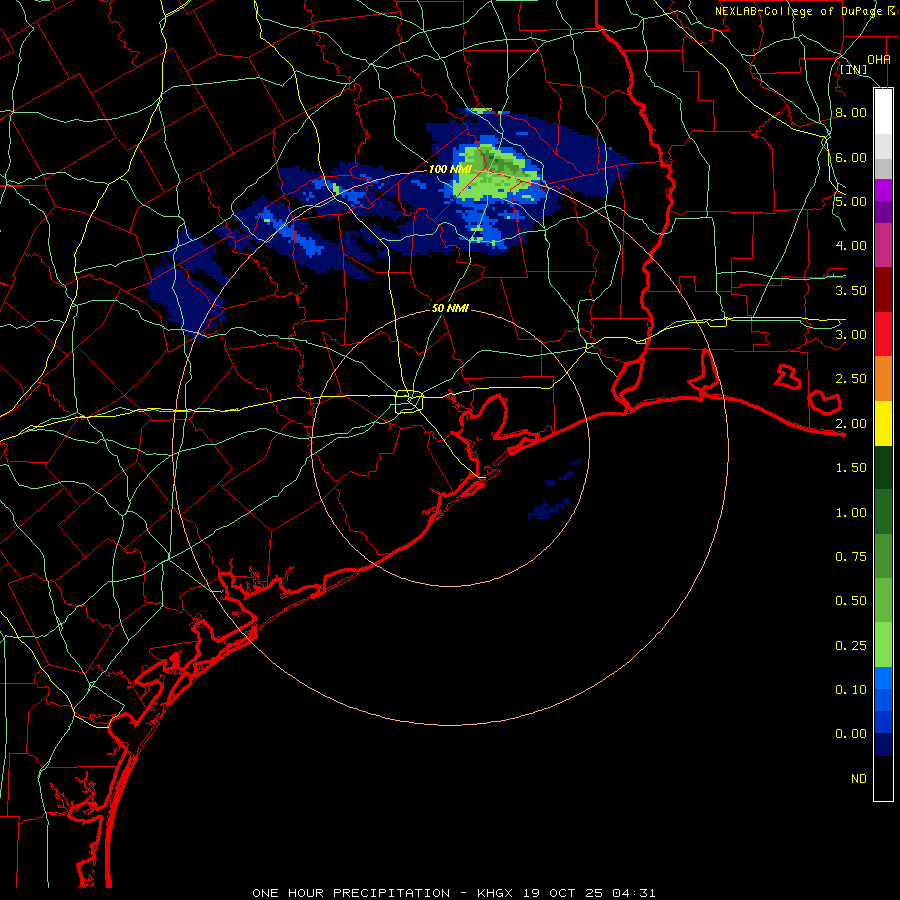Select the pink legend swatch beside 4.00
This screenshot has height=900, width=900.
click(883, 245)
